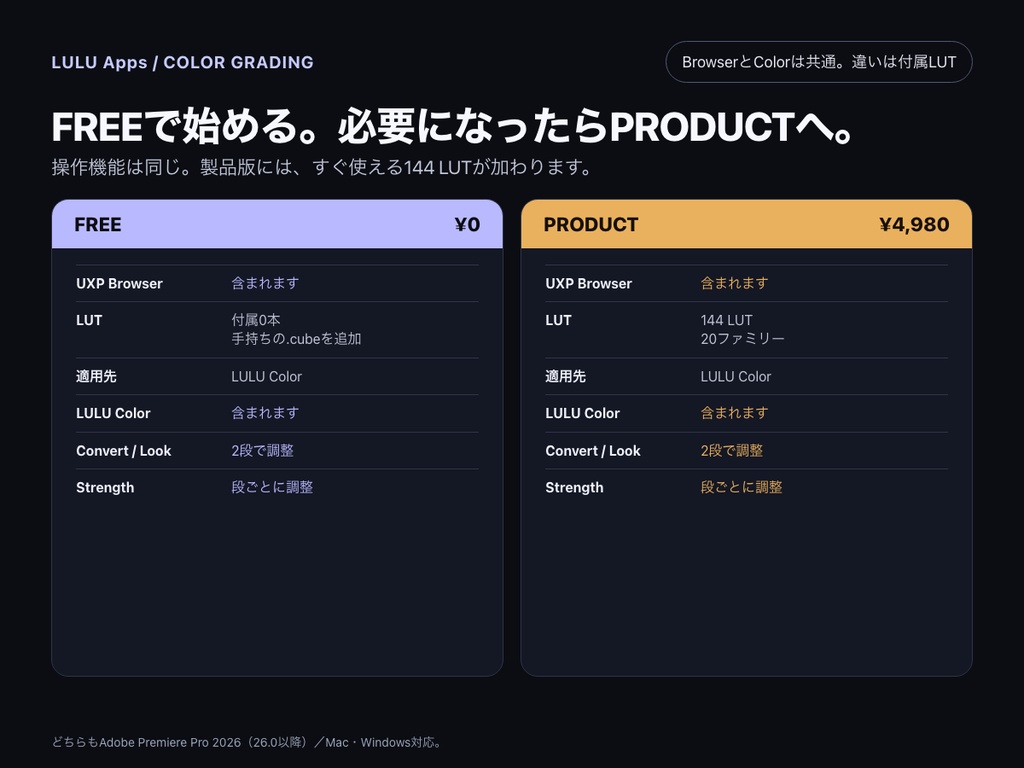Image resolution: width=1024 pixels, height=768 pixels.
Task: Click the ¥0 price
Action: [x=468, y=225]
